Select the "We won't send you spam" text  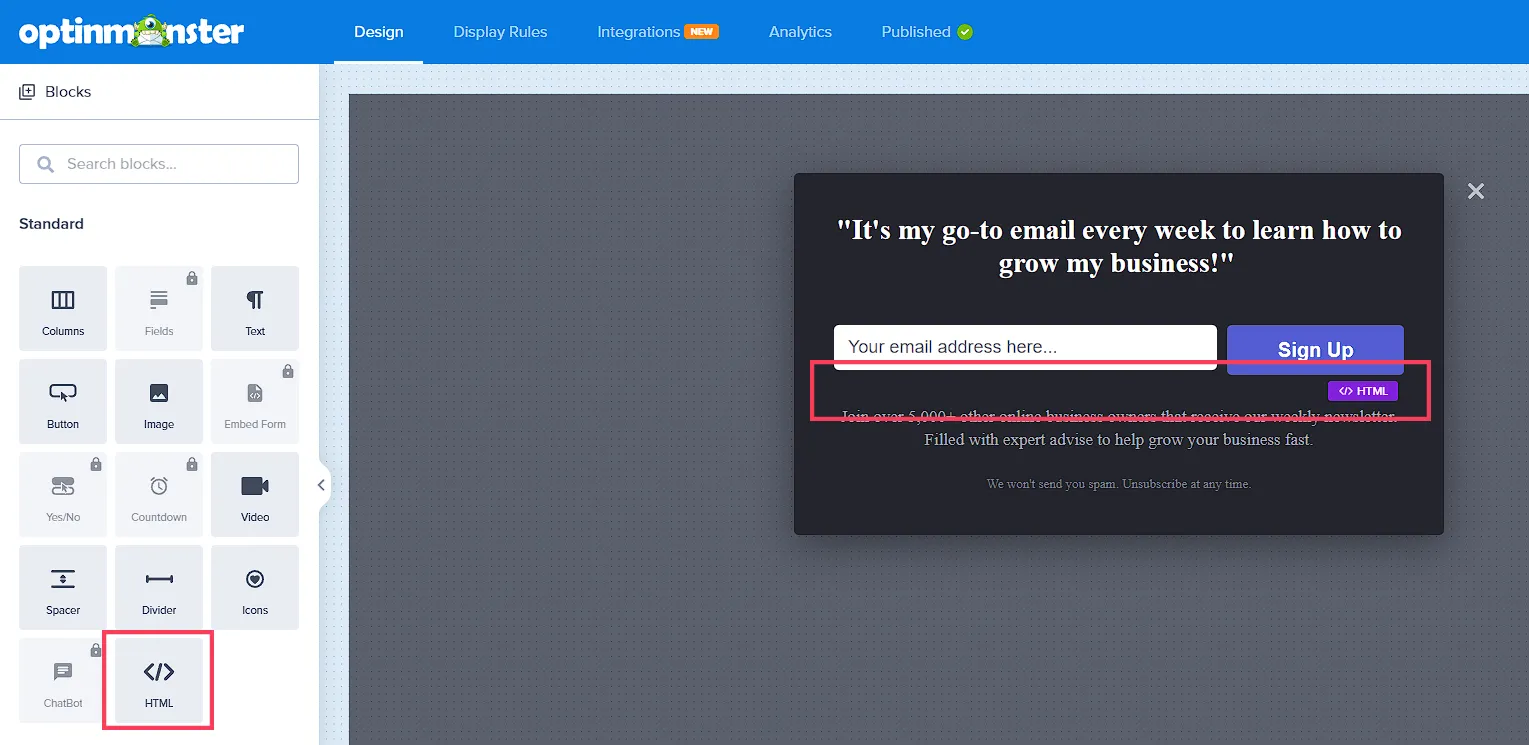(1119, 484)
